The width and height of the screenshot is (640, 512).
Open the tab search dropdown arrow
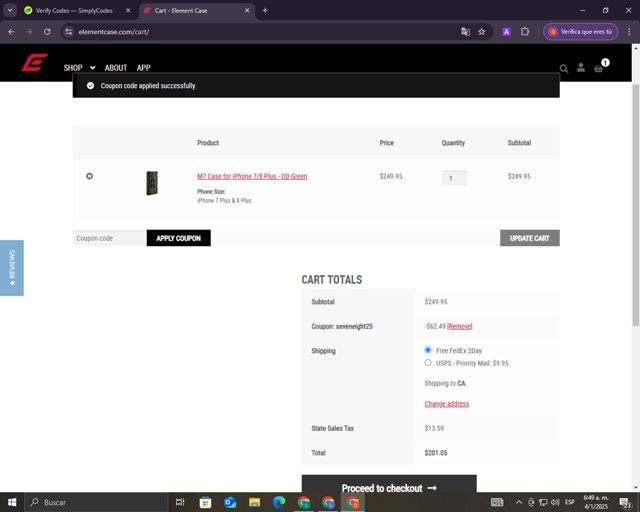[x=10, y=10]
